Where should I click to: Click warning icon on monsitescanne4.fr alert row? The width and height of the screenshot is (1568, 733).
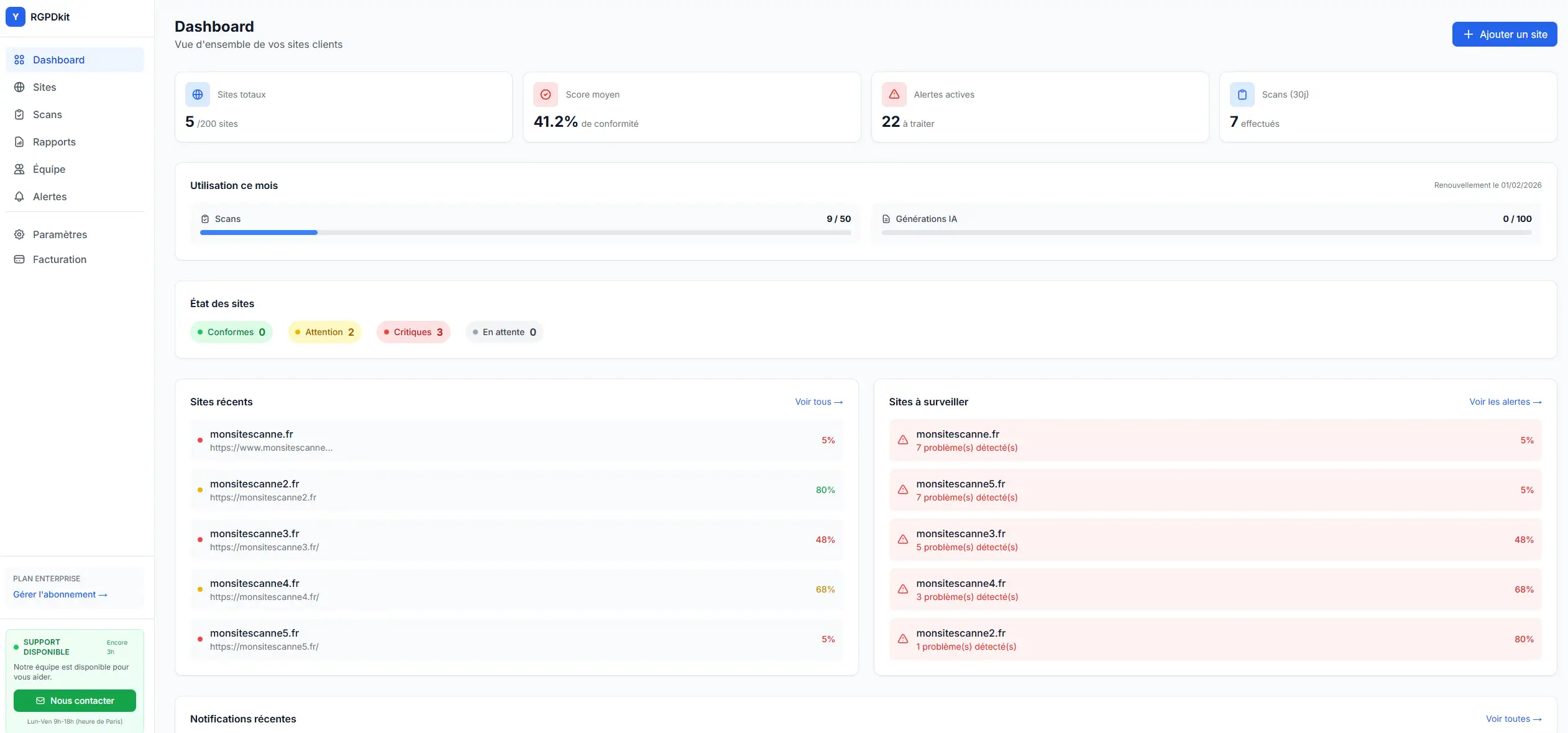point(903,589)
